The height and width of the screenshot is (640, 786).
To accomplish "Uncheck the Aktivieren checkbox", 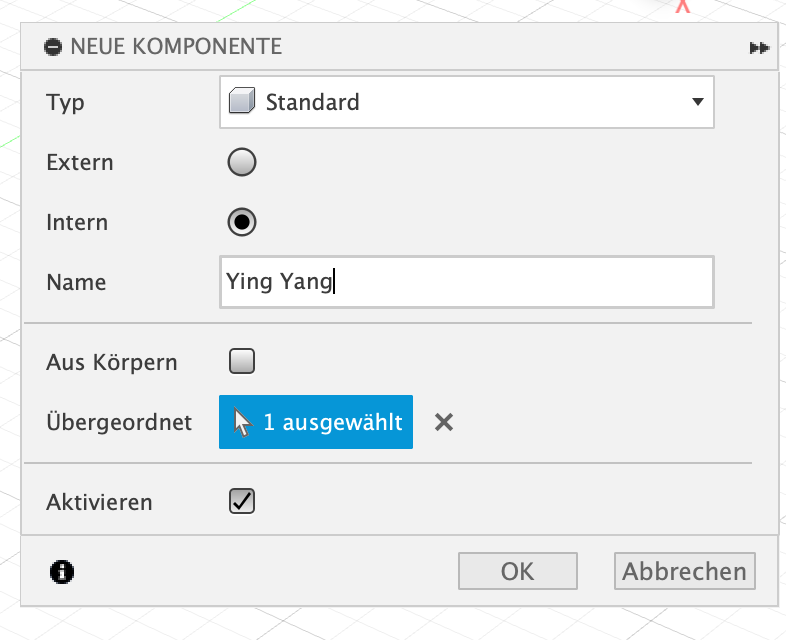I will coord(242,501).
